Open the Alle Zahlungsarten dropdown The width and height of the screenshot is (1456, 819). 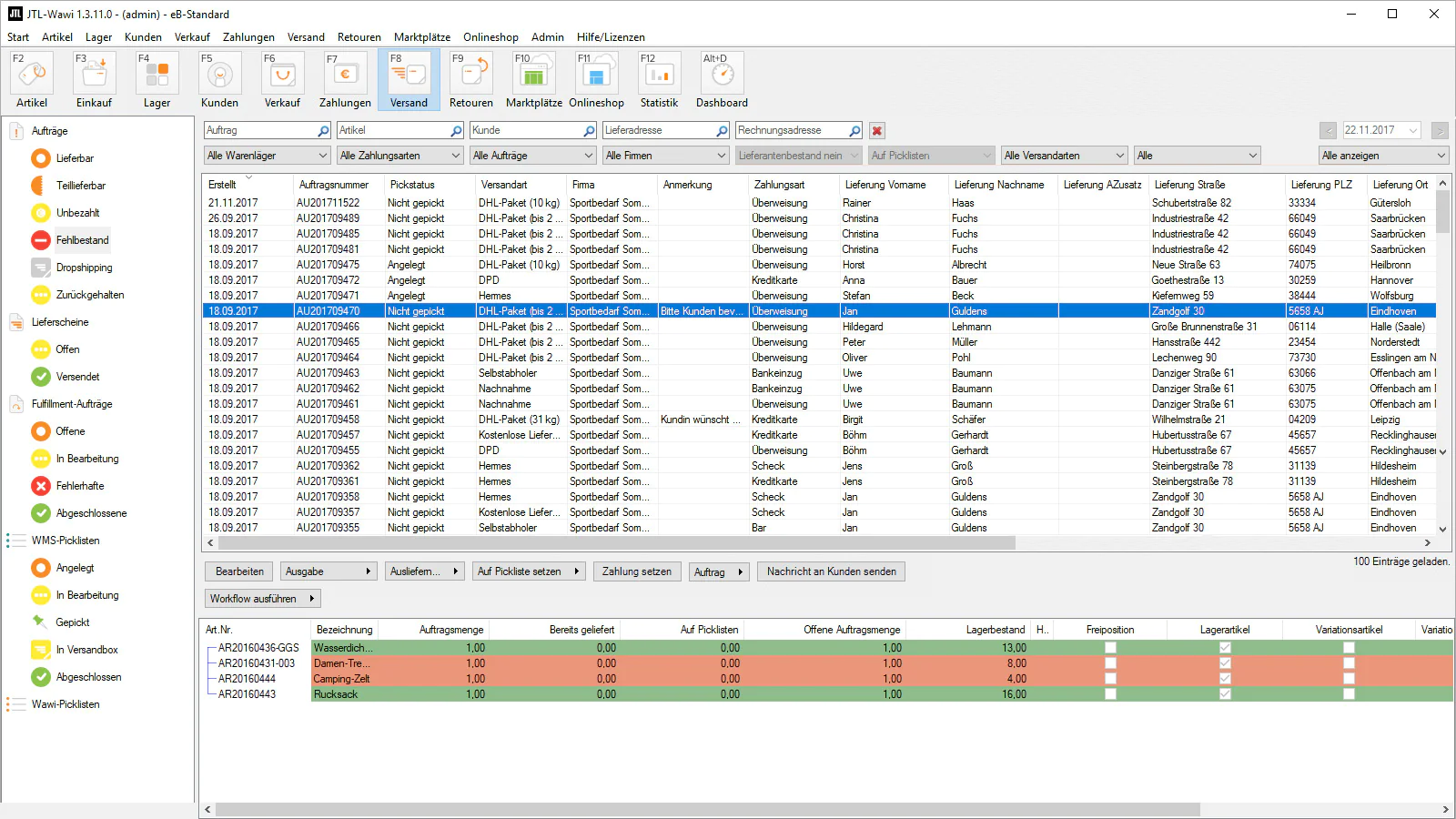(x=399, y=156)
